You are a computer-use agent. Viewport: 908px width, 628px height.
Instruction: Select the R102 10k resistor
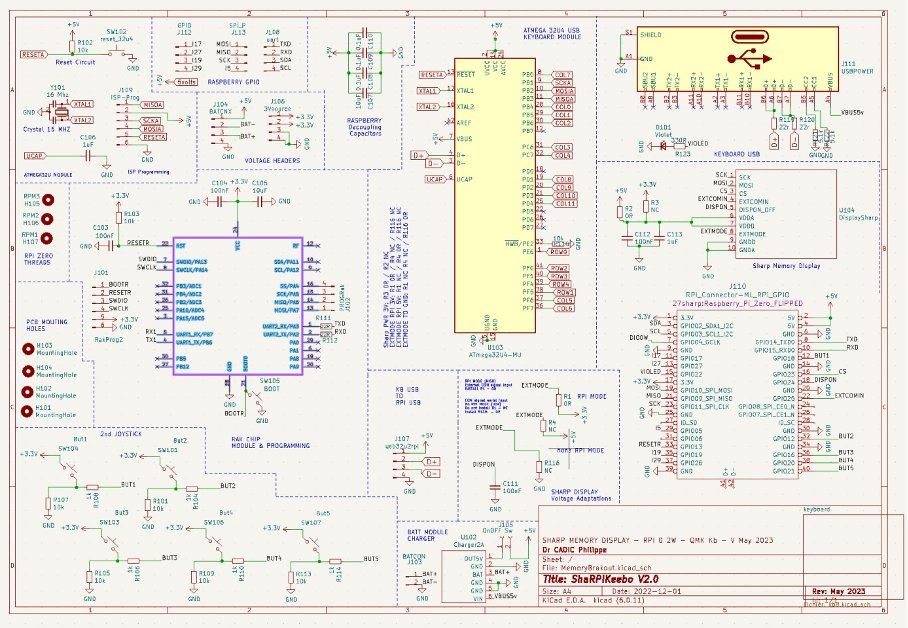click(x=72, y=46)
